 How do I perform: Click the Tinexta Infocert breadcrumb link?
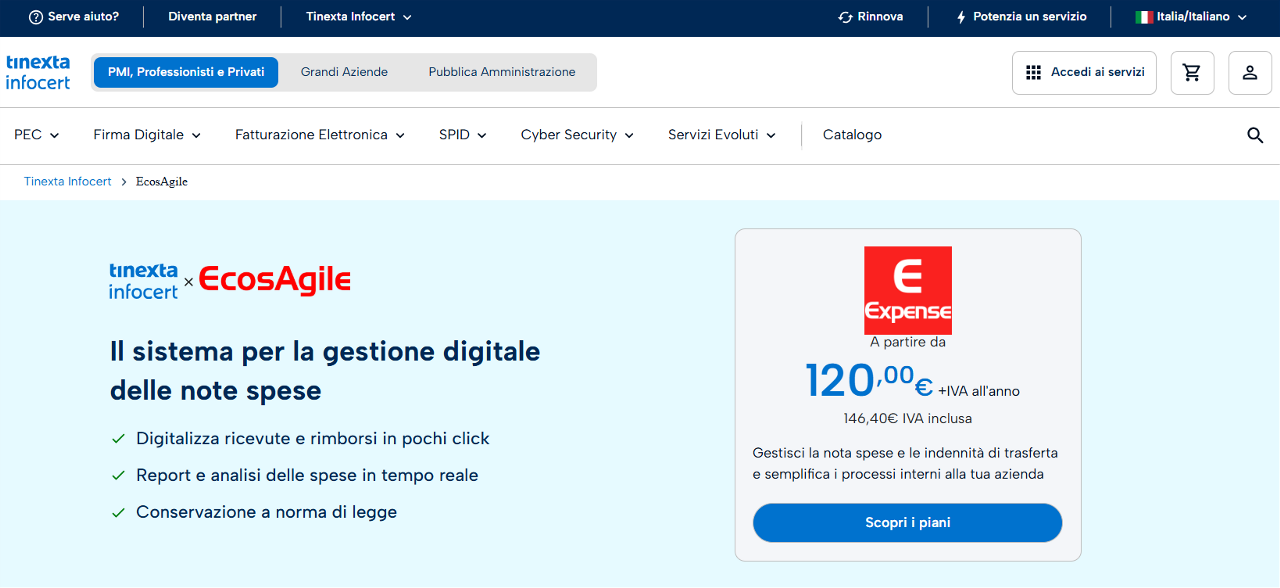point(68,182)
